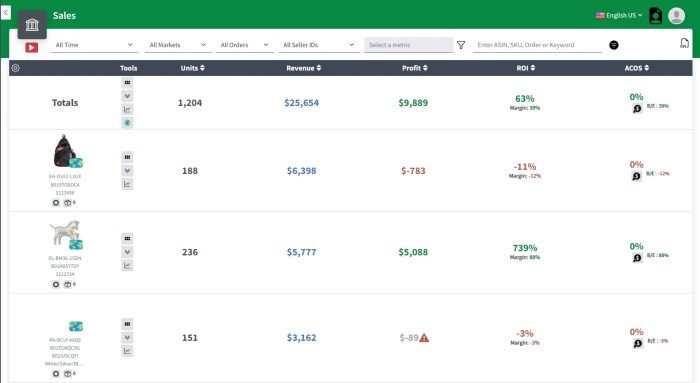Click the holographic unicorn product thumbnail

point(65,233)
